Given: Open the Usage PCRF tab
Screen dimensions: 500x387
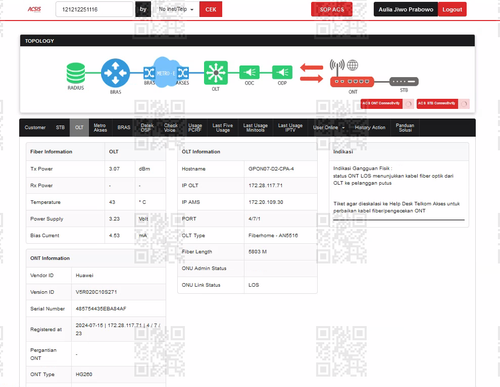Looking at the screenshot, I should point(195,128).
